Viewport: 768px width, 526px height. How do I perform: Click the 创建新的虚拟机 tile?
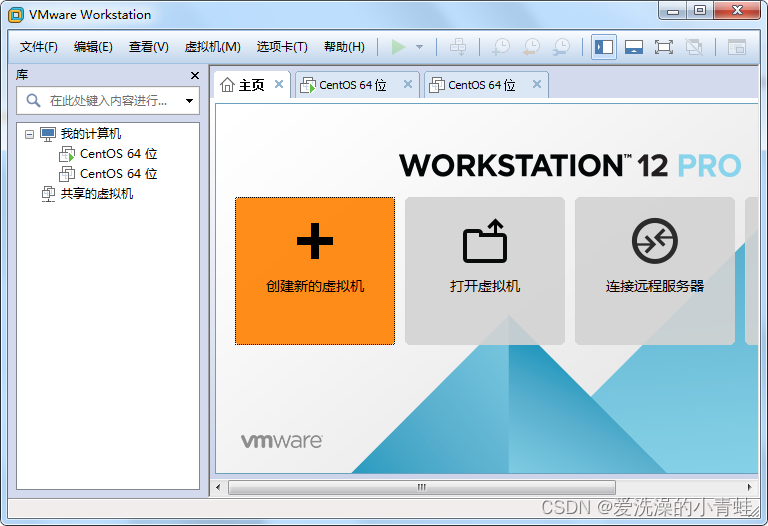coord(315,271)
